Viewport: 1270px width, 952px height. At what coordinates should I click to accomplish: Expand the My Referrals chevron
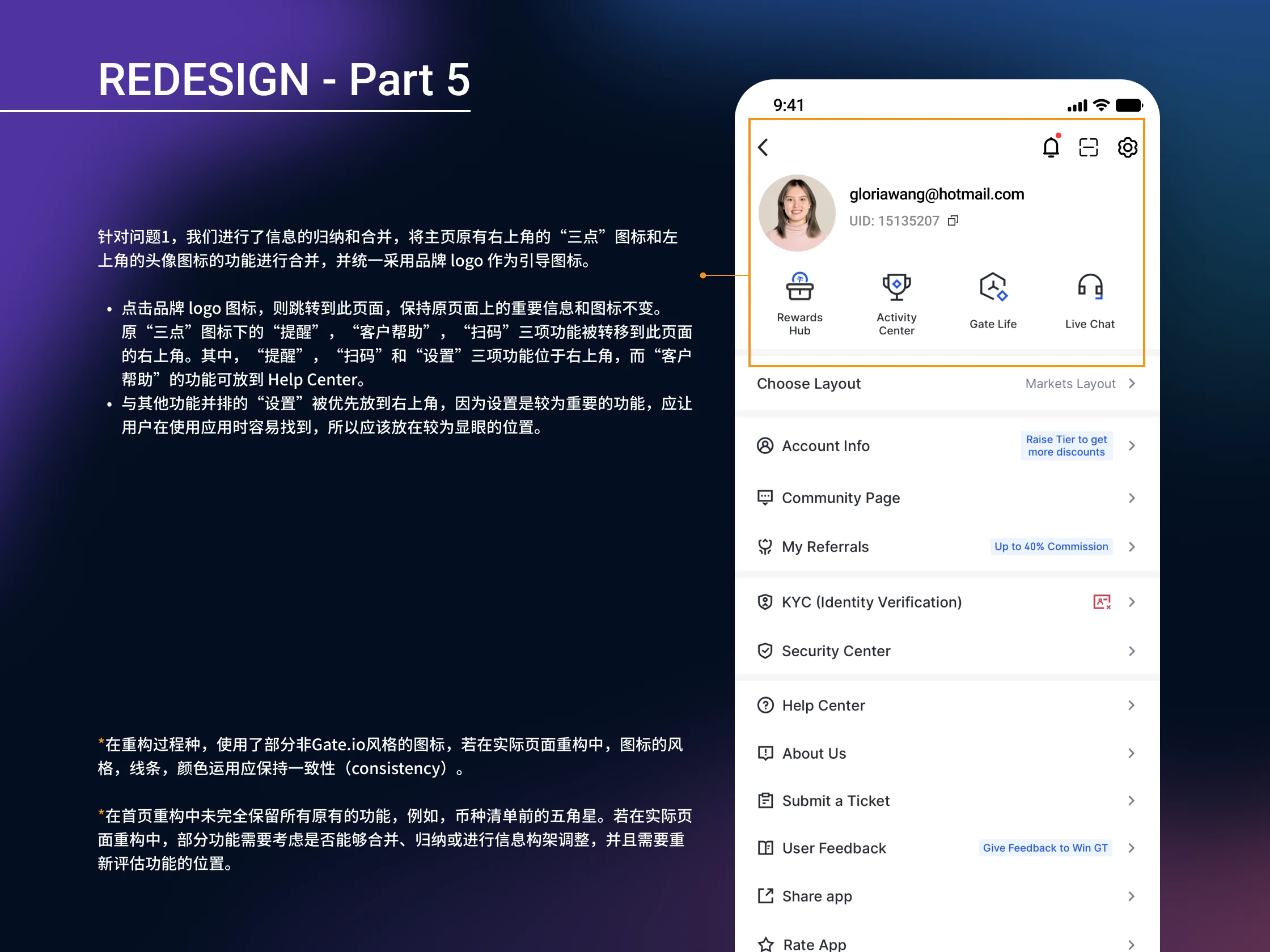1132,547
